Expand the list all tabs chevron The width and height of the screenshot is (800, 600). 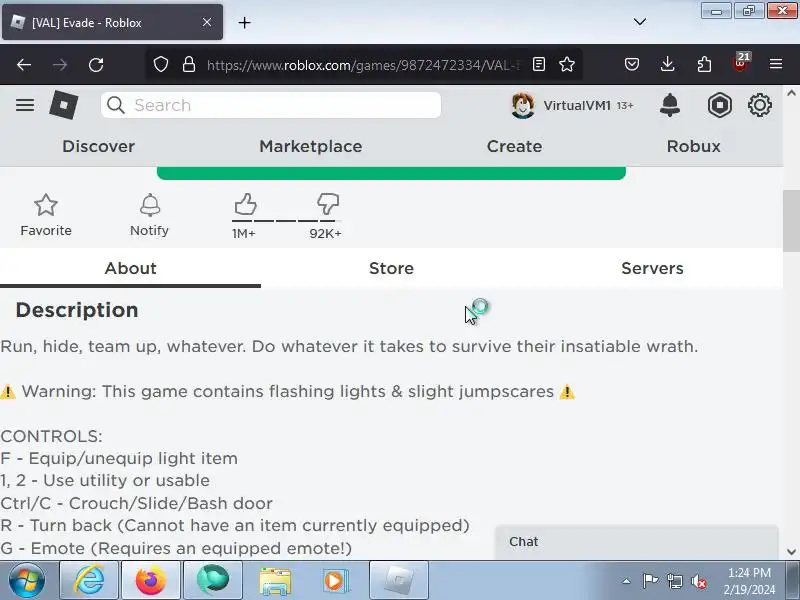pos(640,22)
